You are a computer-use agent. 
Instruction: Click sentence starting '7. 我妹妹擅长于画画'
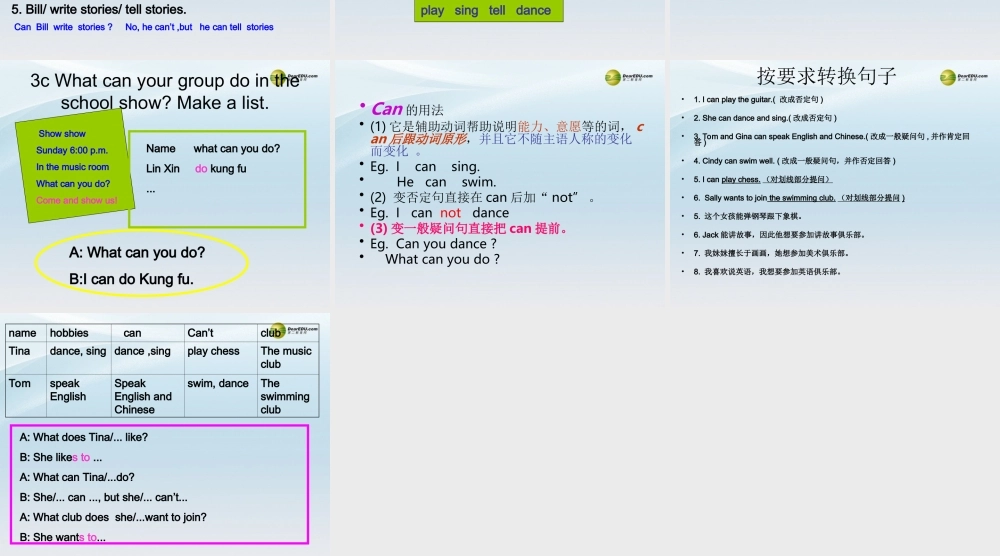click(x=771, y=253)
